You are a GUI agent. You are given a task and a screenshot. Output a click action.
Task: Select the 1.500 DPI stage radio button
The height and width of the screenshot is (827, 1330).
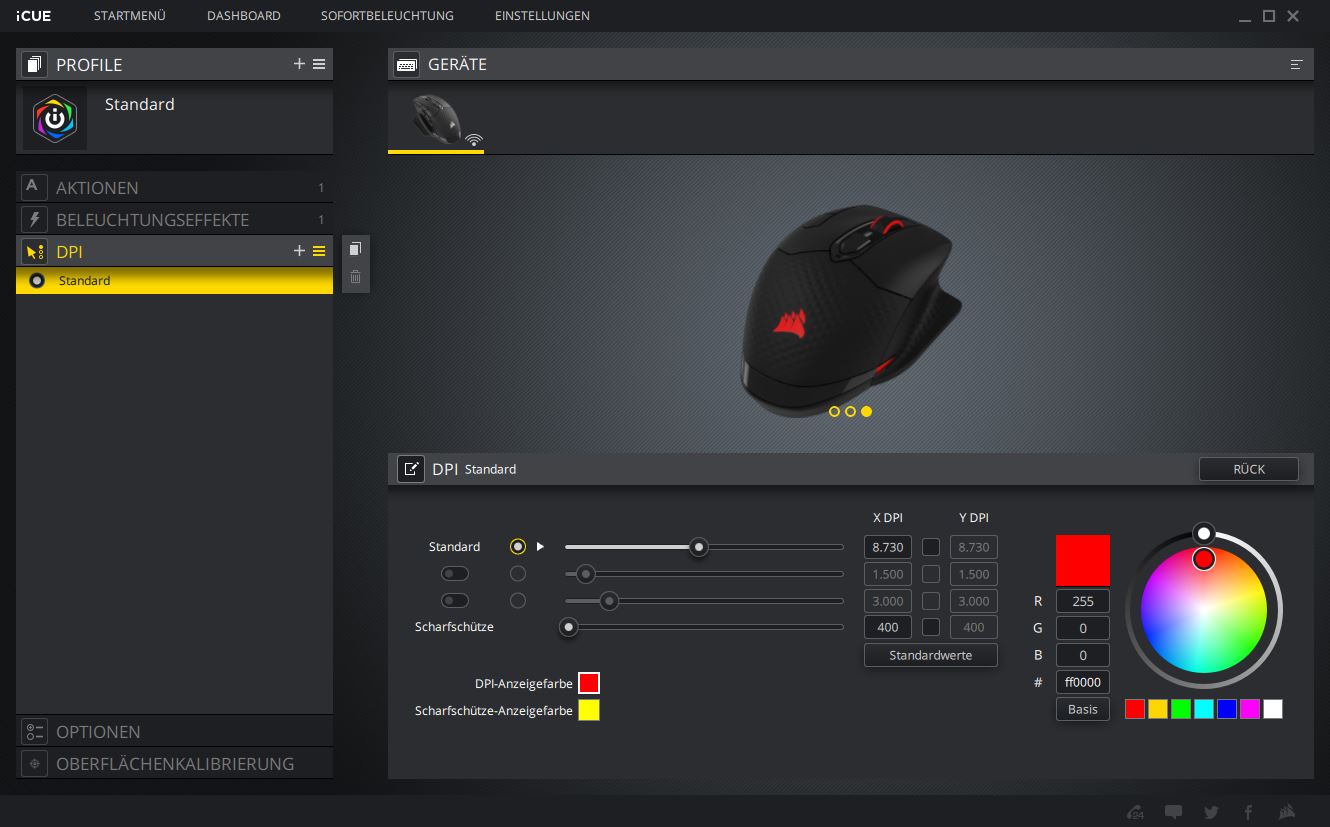[x=517, y=574]
